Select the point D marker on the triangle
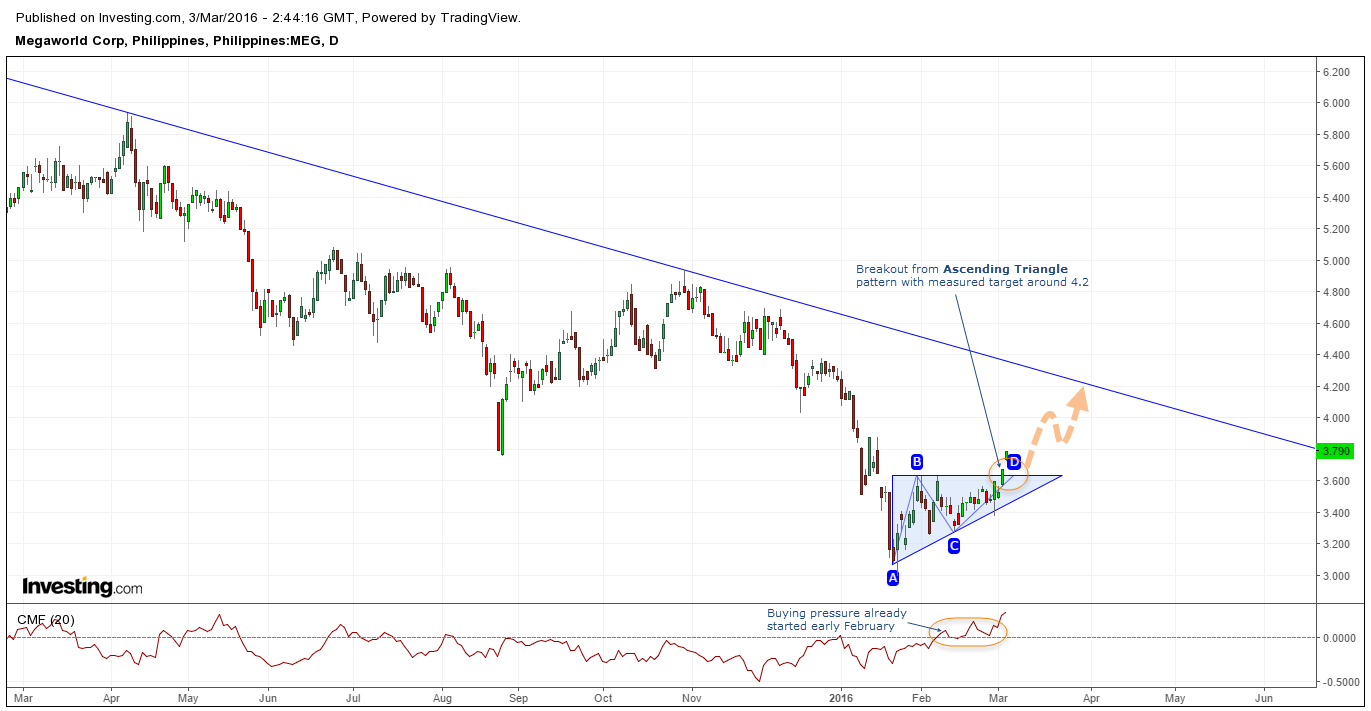Image resolution: width=1371 pixels, height=711 pixels. tap(1012, 462)
